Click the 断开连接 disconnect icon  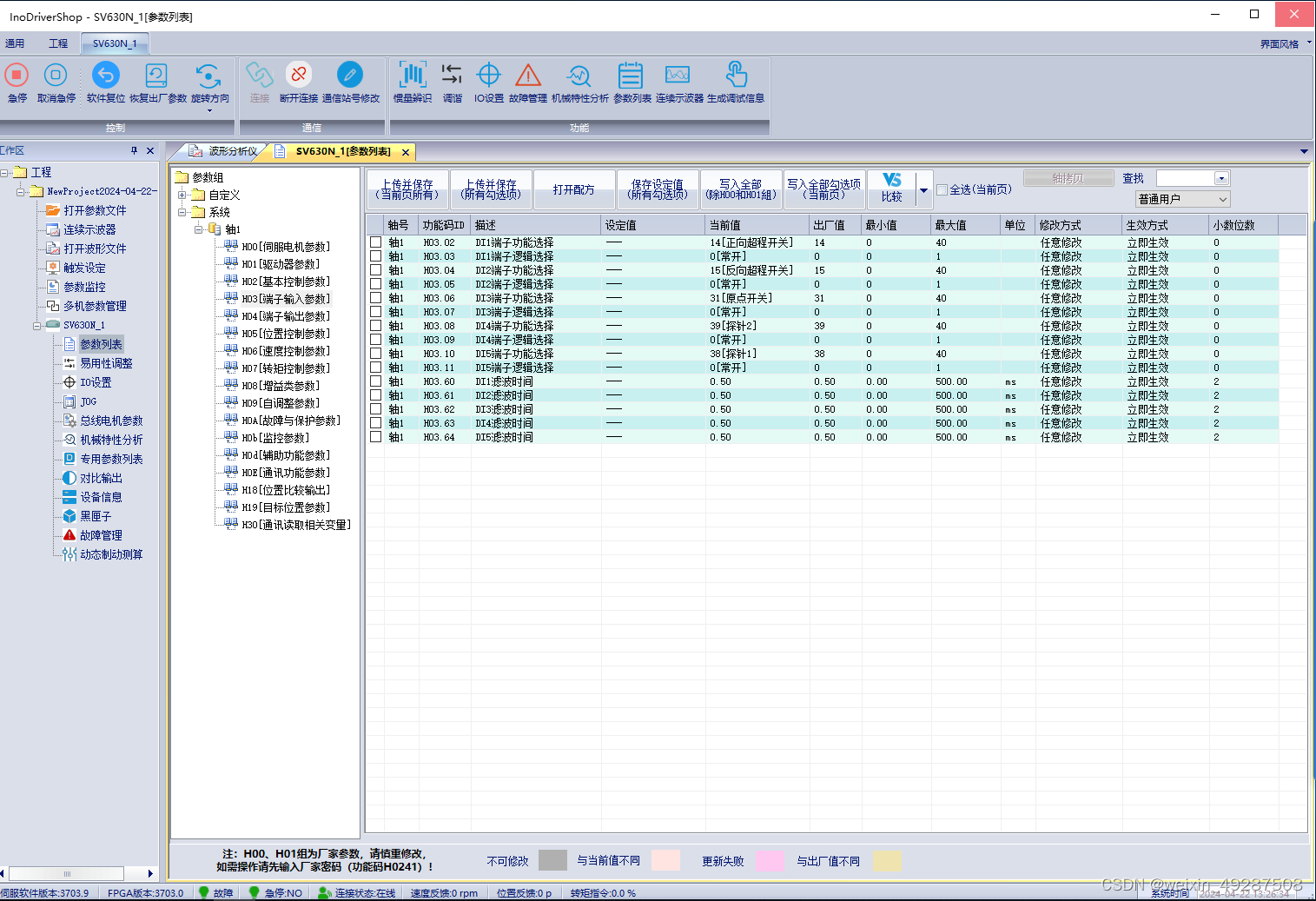point(298,75)
